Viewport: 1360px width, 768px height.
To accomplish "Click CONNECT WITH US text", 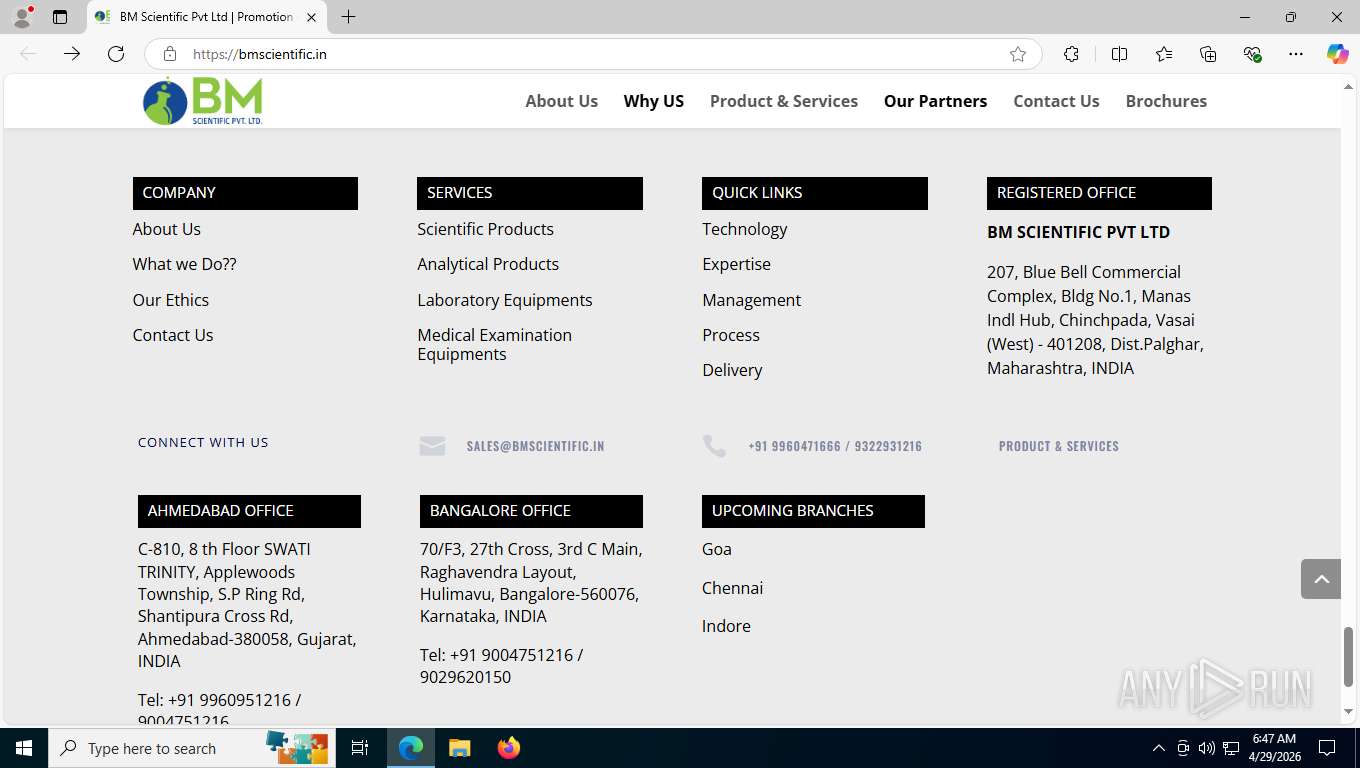I will 203,442.
